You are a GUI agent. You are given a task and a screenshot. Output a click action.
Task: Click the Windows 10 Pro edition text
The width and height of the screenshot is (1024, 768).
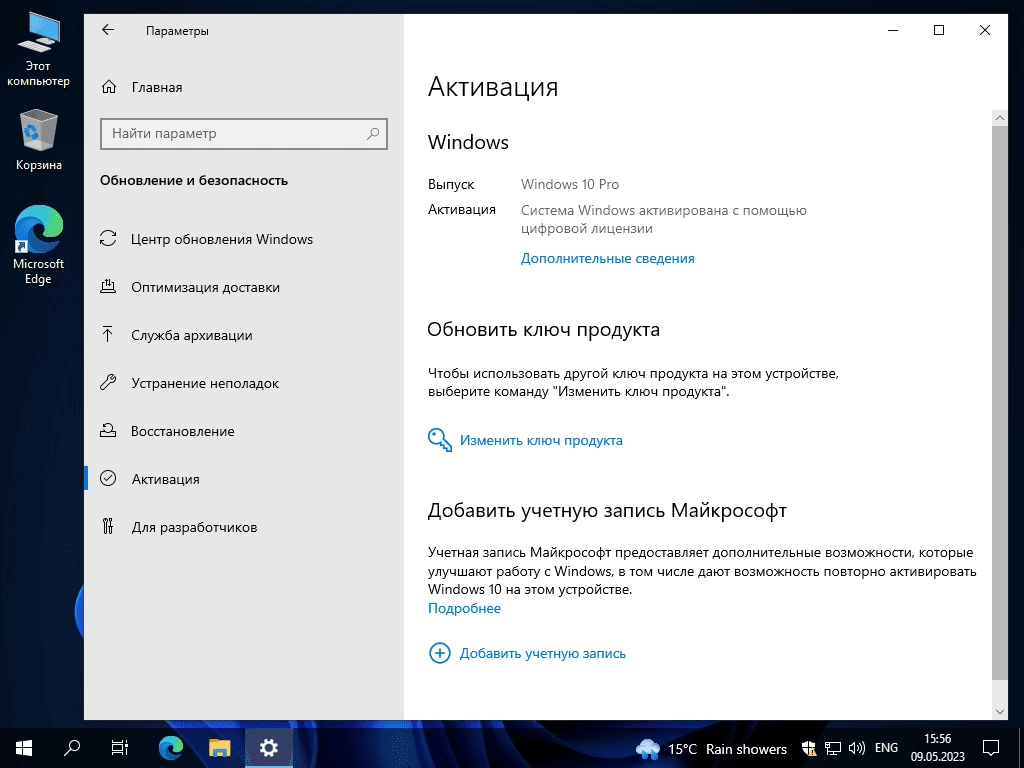[569, 184]
